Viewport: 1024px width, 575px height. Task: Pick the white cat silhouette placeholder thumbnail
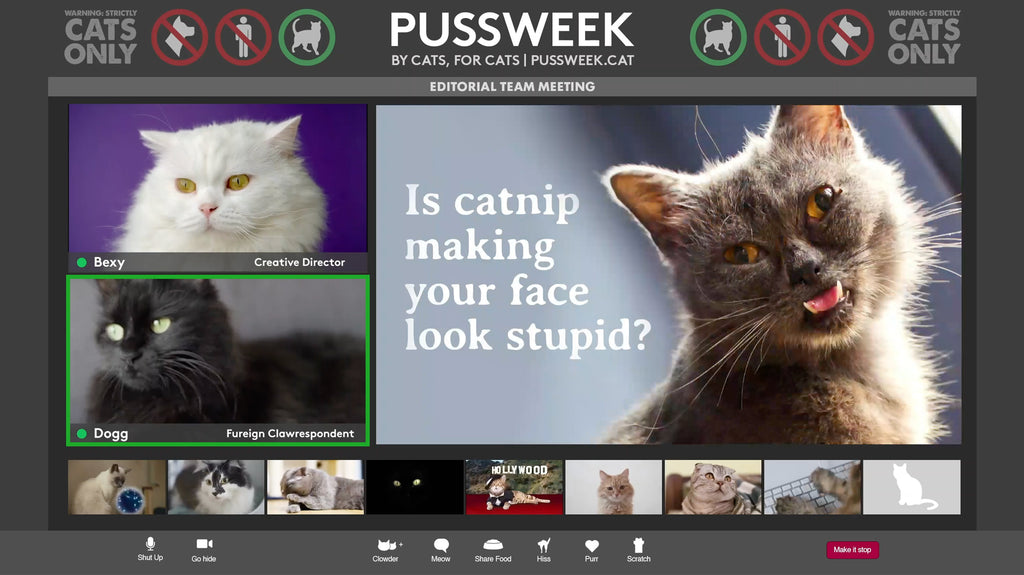[x=911, y=487]
